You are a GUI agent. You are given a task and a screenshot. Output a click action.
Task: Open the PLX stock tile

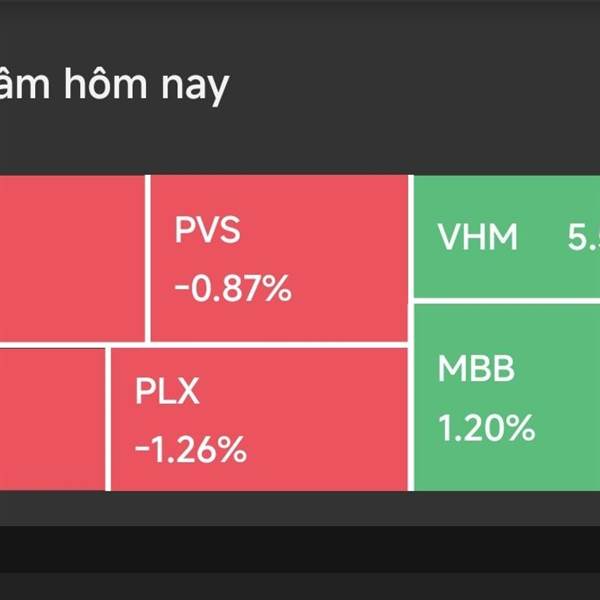click(258, 418)
